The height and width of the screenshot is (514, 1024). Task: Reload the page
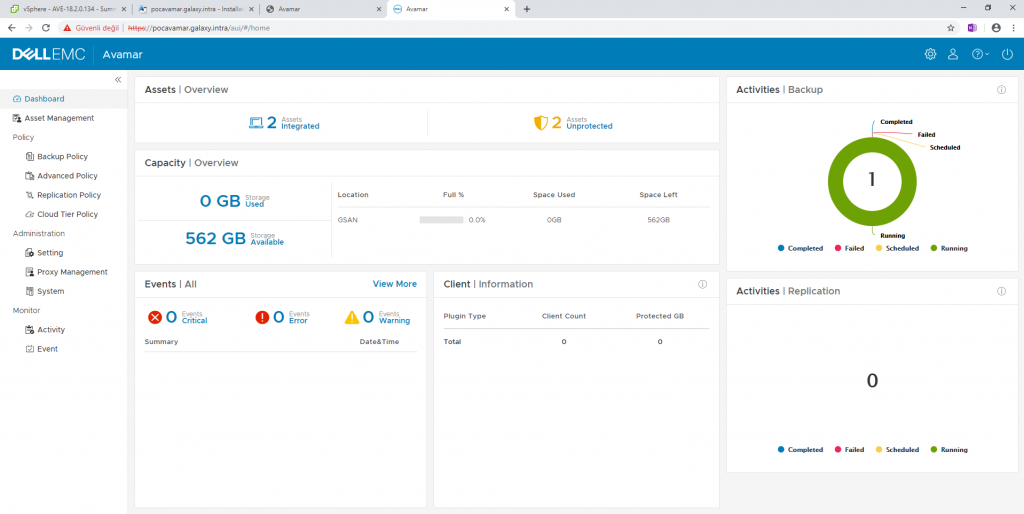(x=46, y=28)
